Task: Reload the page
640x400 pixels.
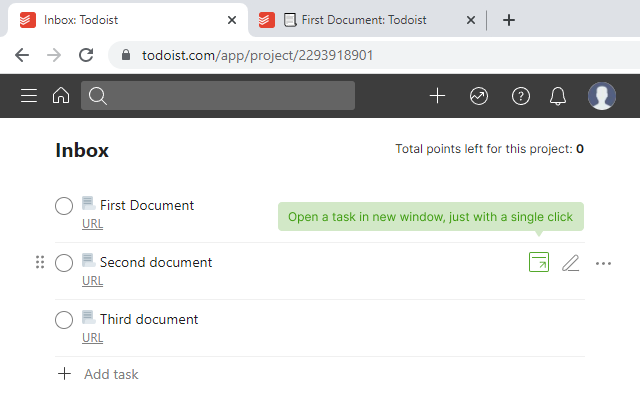Action: tap(86, 55)
